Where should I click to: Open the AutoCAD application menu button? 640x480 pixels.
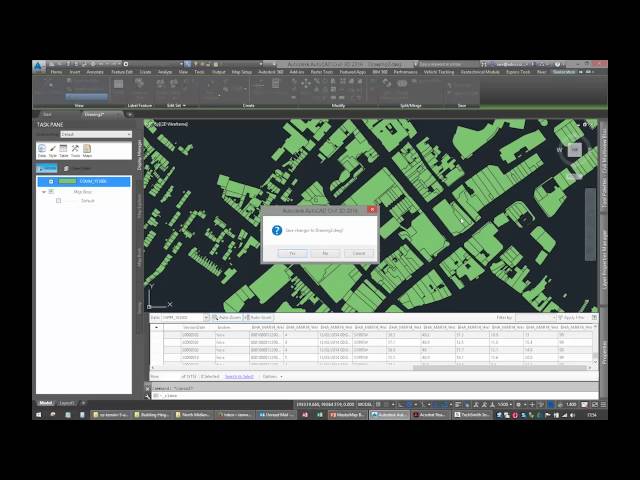coord(38,67)
